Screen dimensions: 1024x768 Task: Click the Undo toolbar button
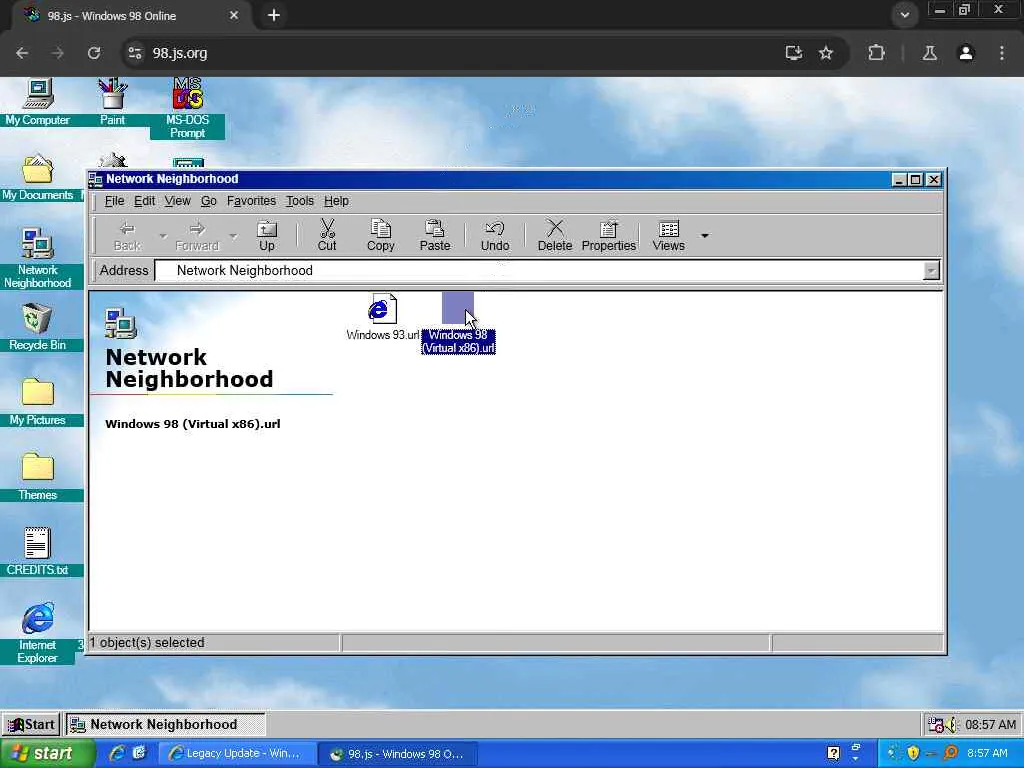(495, 236)
